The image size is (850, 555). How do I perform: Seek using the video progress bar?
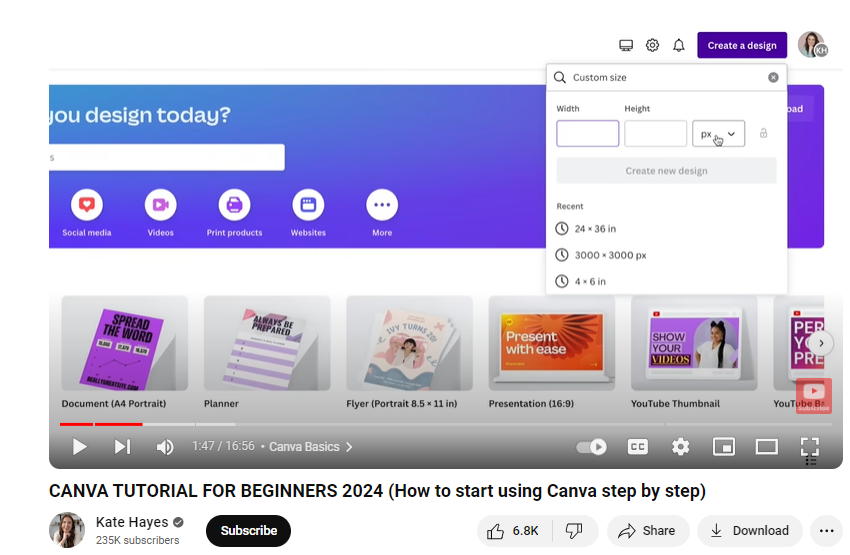point(446,424)
